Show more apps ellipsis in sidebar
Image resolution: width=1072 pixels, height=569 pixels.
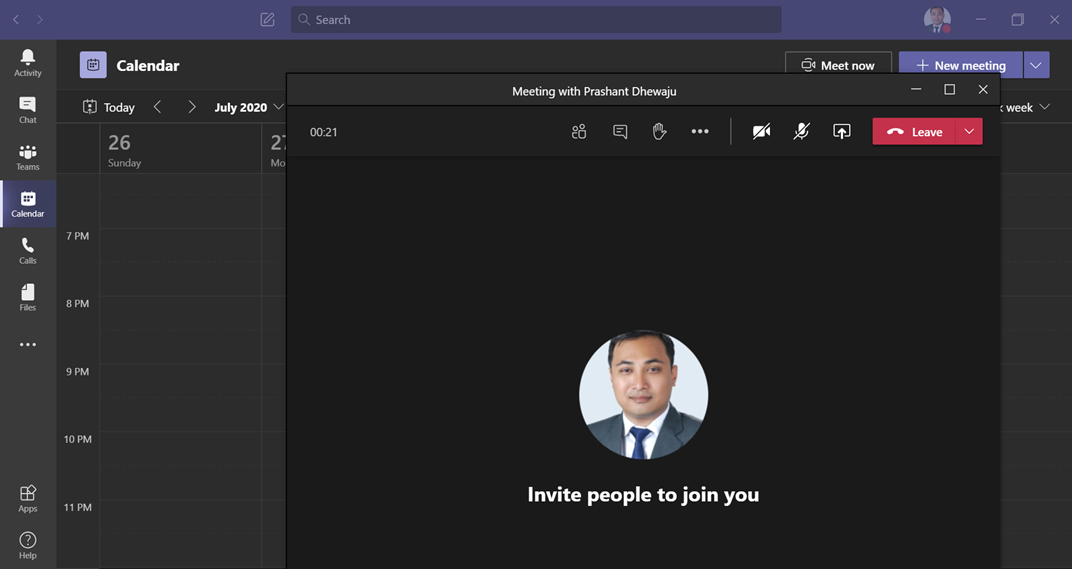28,345
